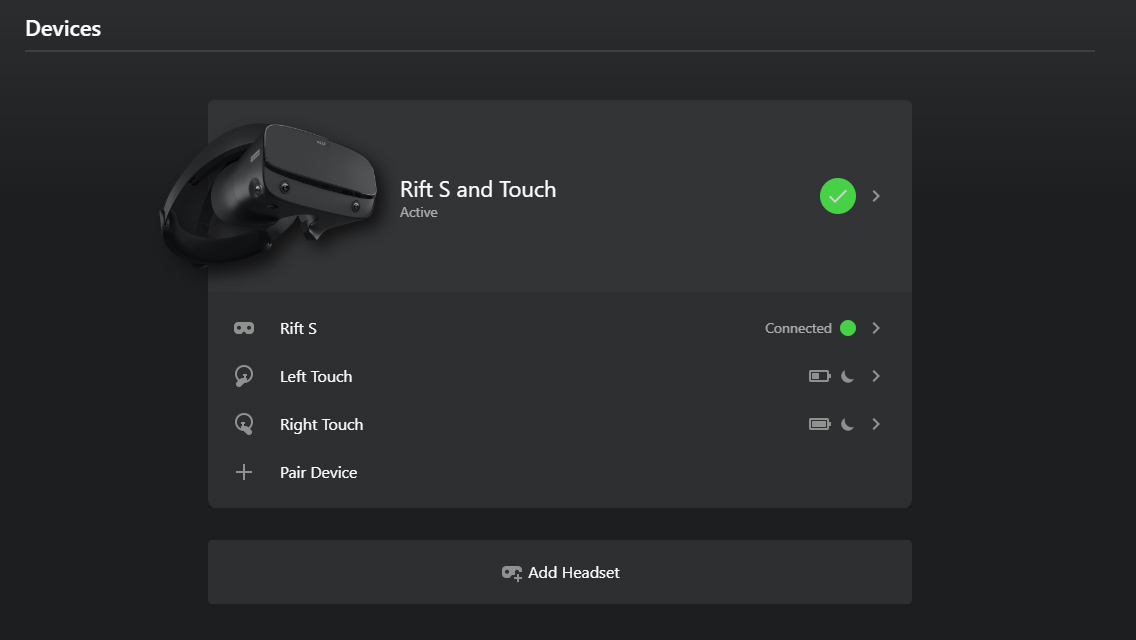Viewport: 1136px width, 640px height.
Task: Click the Right Touch sleep moon icon
Action: click(x=847, y=424)
